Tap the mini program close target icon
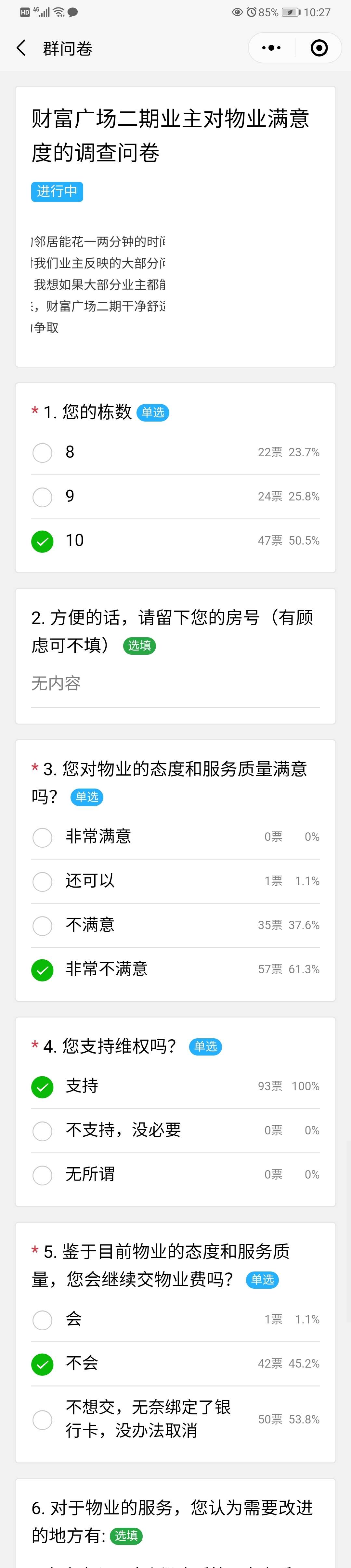The width and height of the screenshot is (351, 1568). [319, 48]
